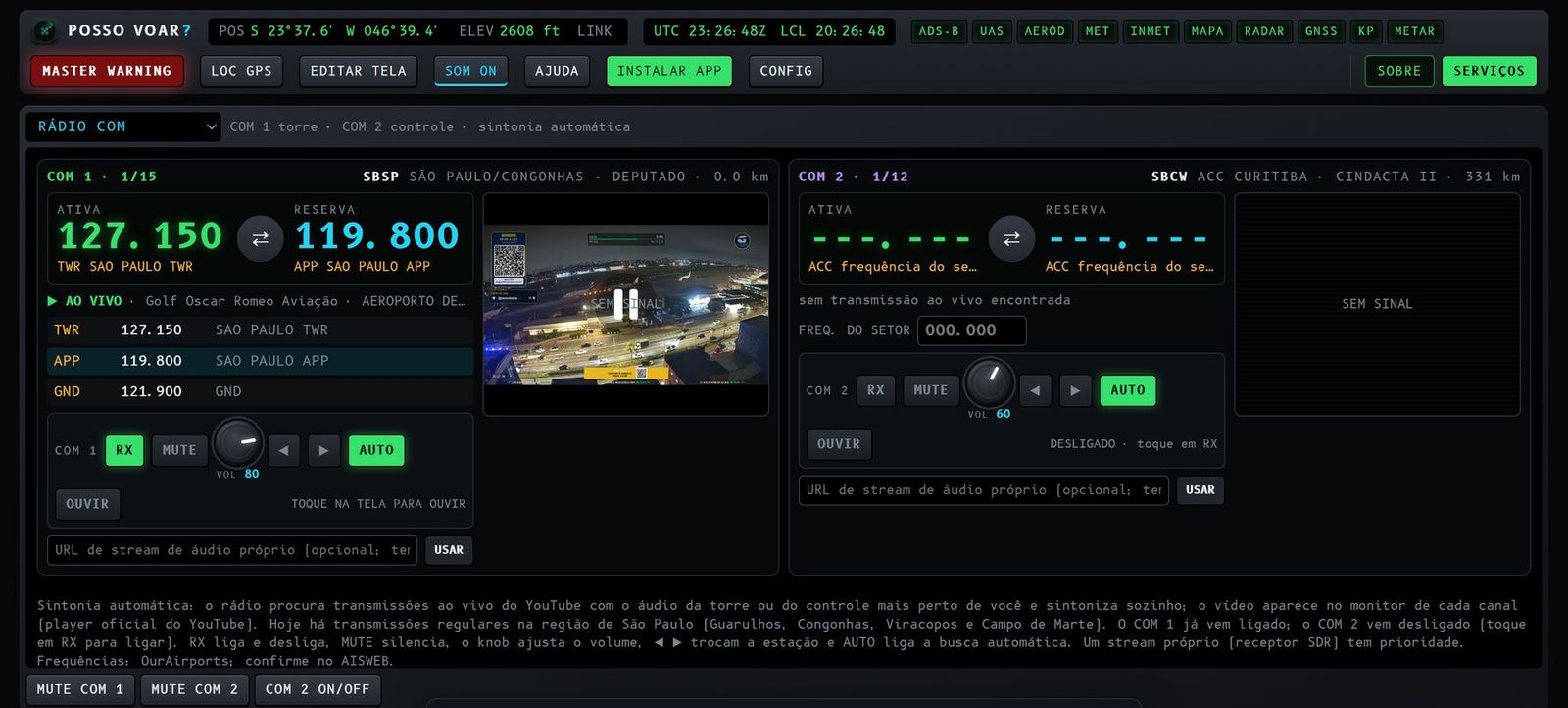Image resolution: width=1568 pixels, height=708 pixels.
Task: Select the GND 121.900 frequency row
Action: (260, 391)
